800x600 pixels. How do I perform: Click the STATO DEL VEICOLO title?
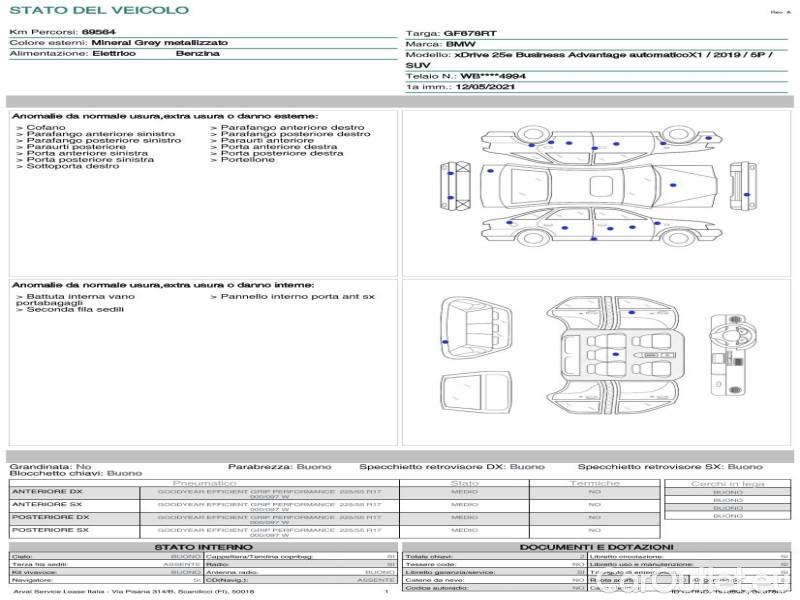(99, 10)
